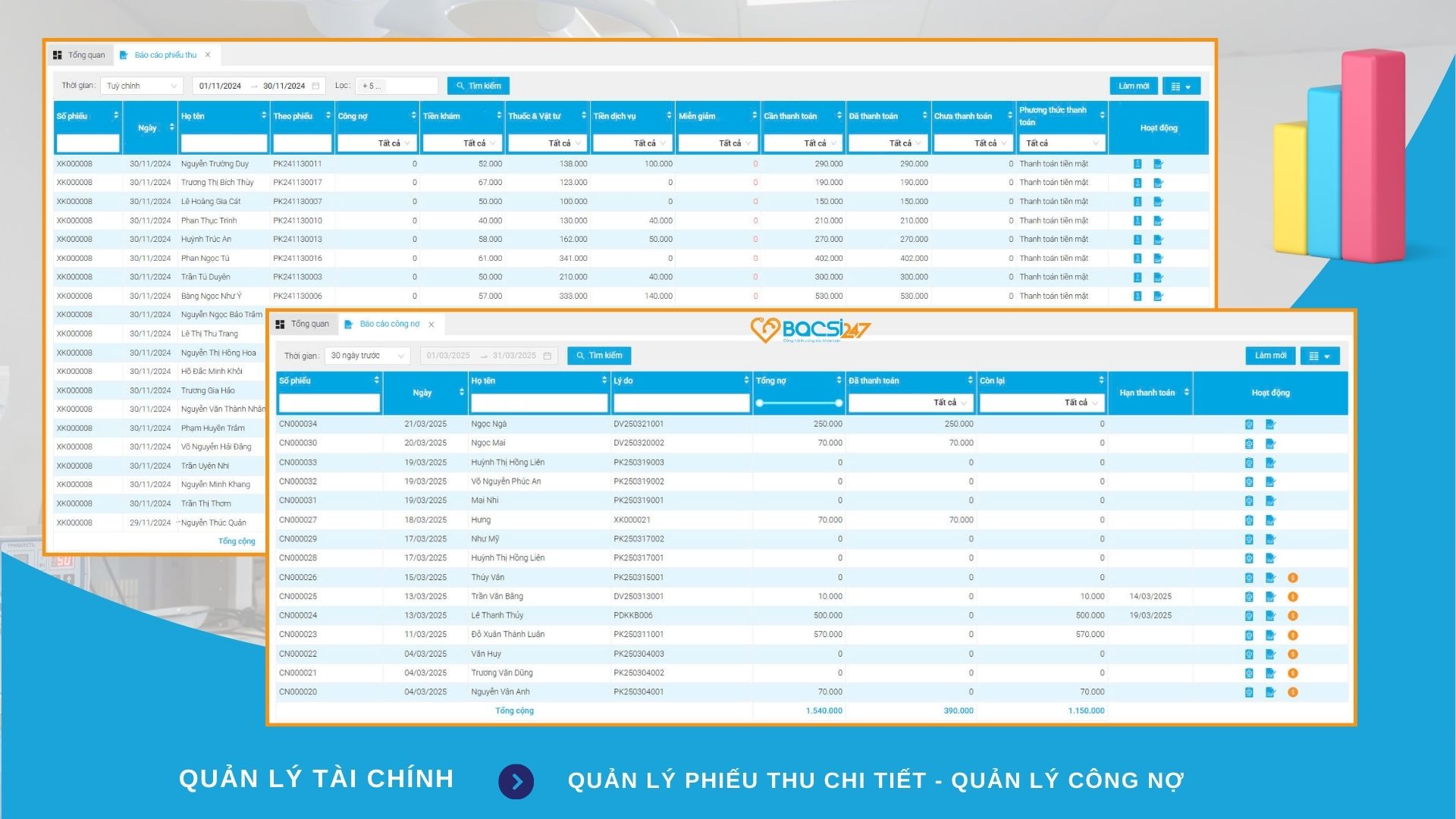Focus Số phiếu filter field in receipt report
The height and width of the screenshot is (819, 1456).
(x=88, y=143)
